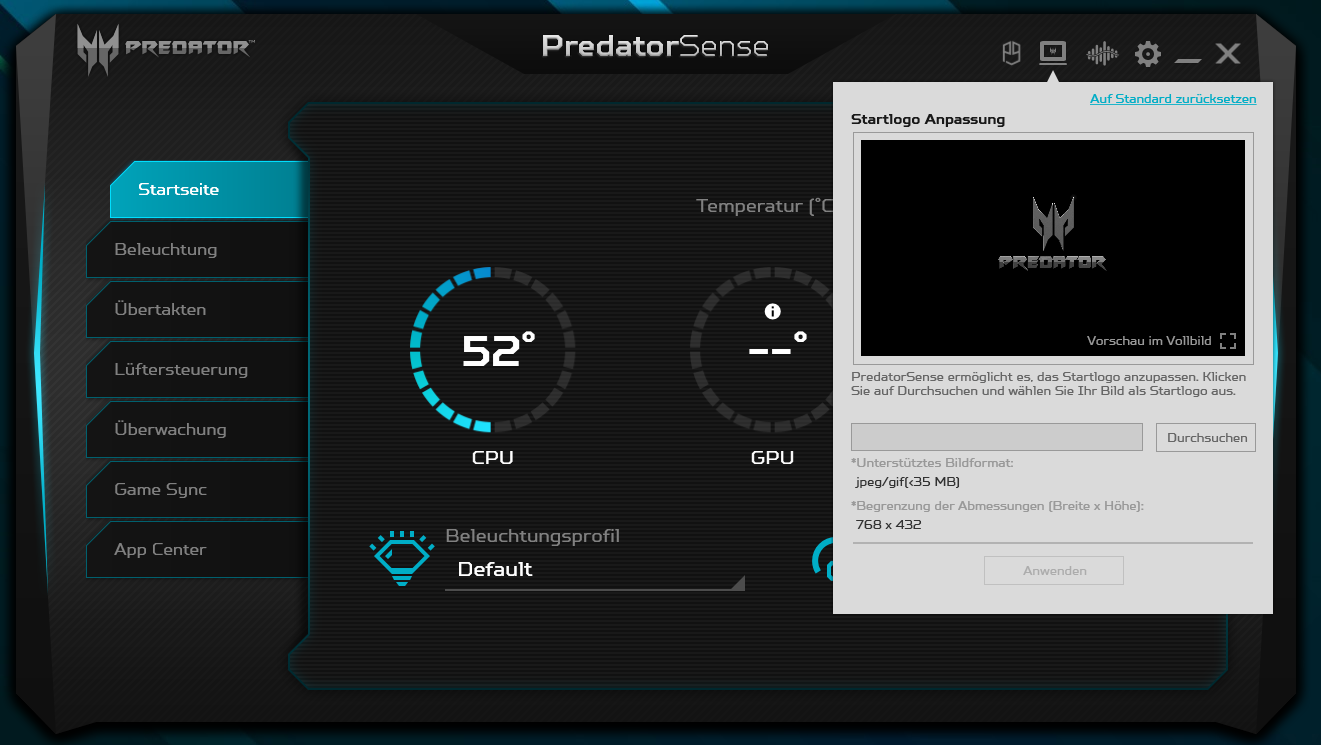Click the start logo file path field

click(996, 437)
